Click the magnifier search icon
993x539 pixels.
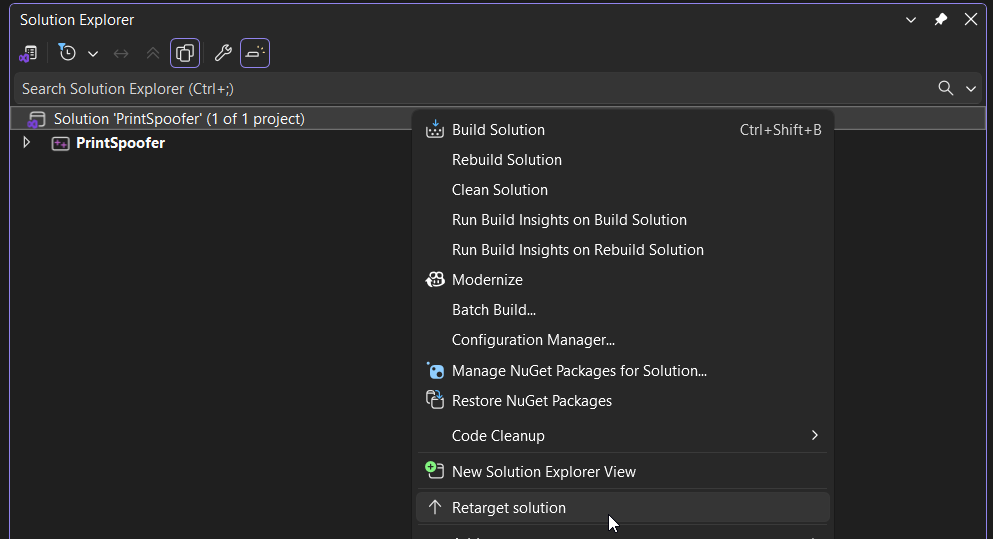click(946, 89)
